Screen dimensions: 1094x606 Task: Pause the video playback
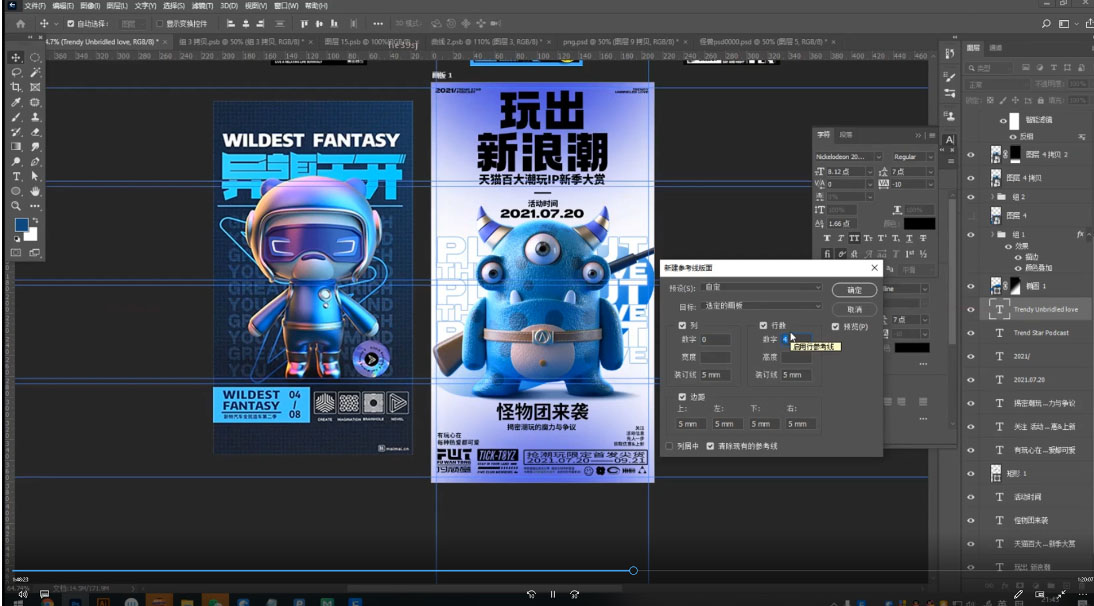pos(553,595)
